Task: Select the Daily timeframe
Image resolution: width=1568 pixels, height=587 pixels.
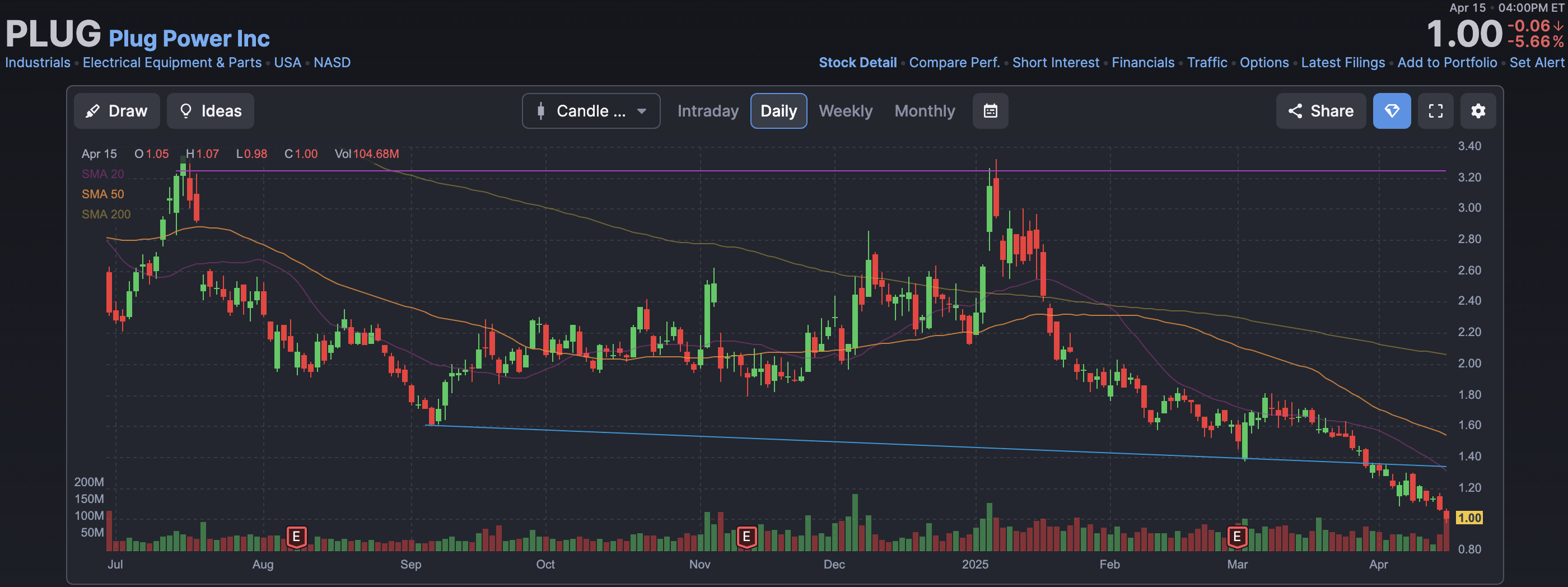Action: click(x=778, y=111)
